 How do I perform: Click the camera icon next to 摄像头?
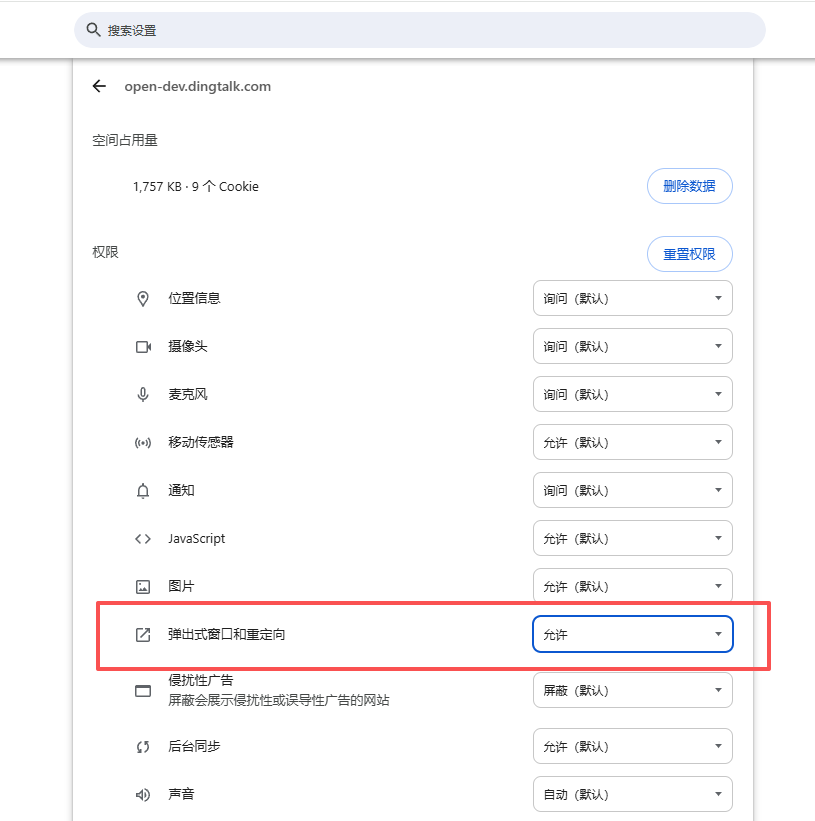coord(143,346)
